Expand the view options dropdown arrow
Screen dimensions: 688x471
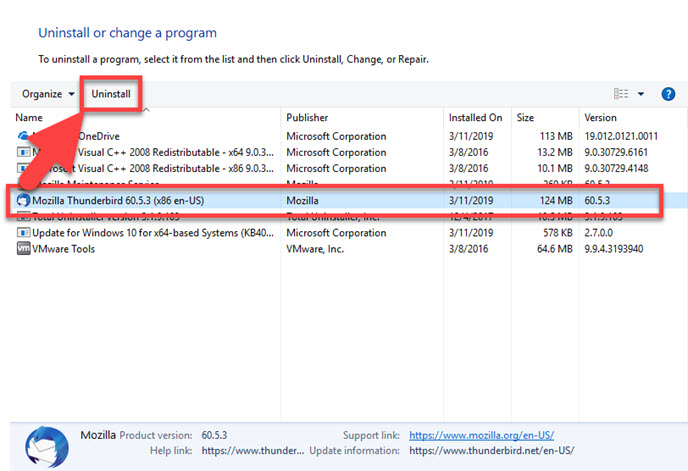click(x=641, y=94)
